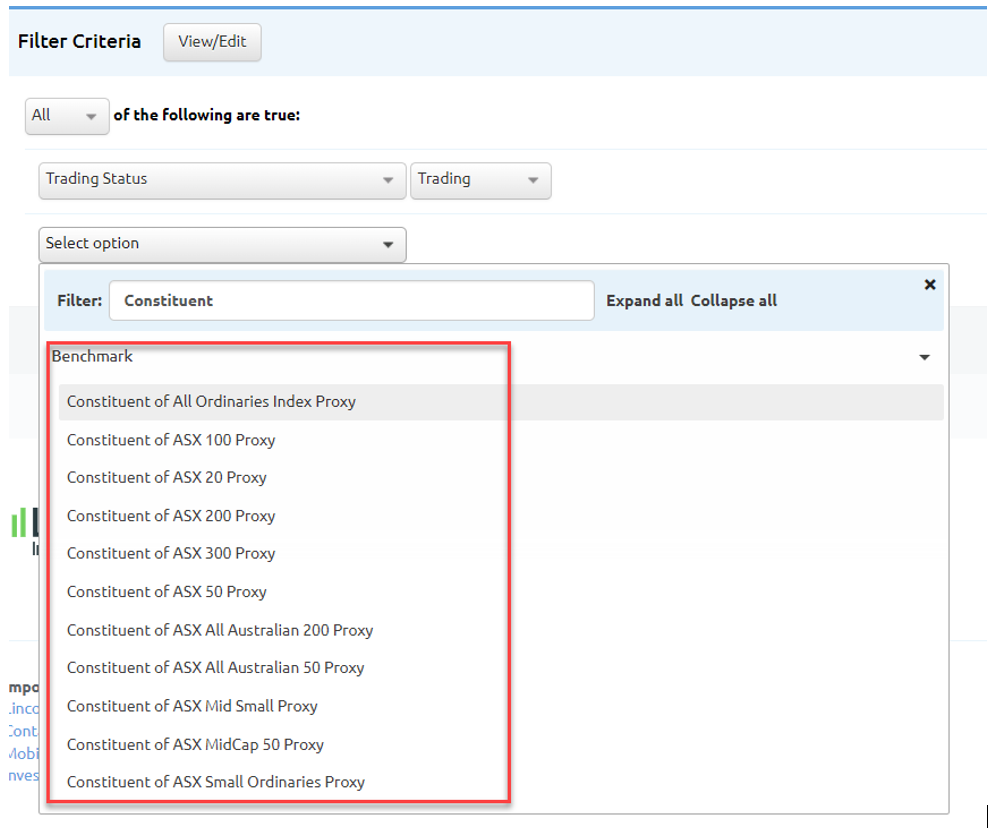Open the Trading value dropdown
Image resolution: width=998 pixels, height=833 pixels.
click(x=480, y=180)
